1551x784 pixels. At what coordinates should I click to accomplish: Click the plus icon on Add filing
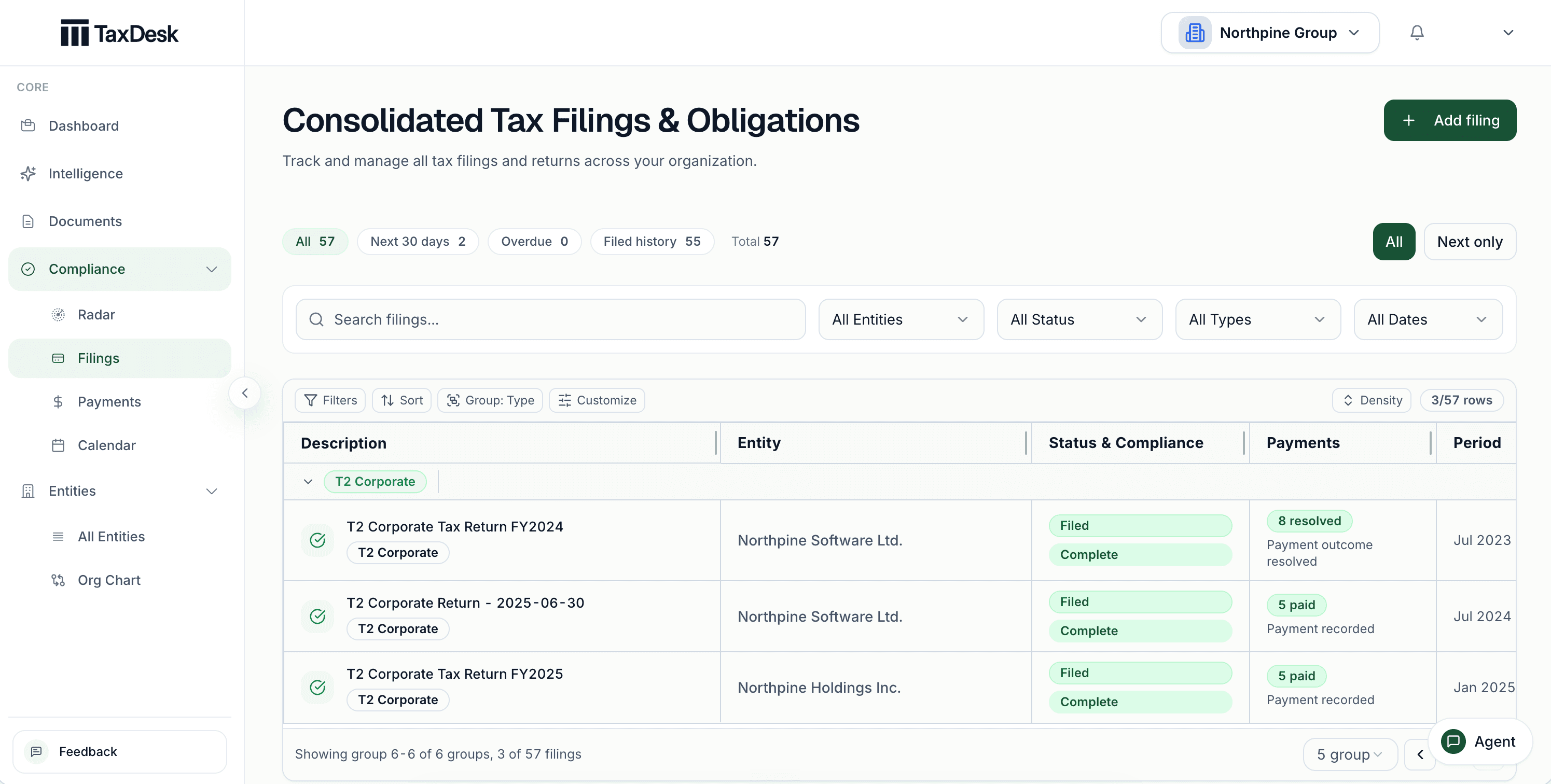click(1408, 120)
